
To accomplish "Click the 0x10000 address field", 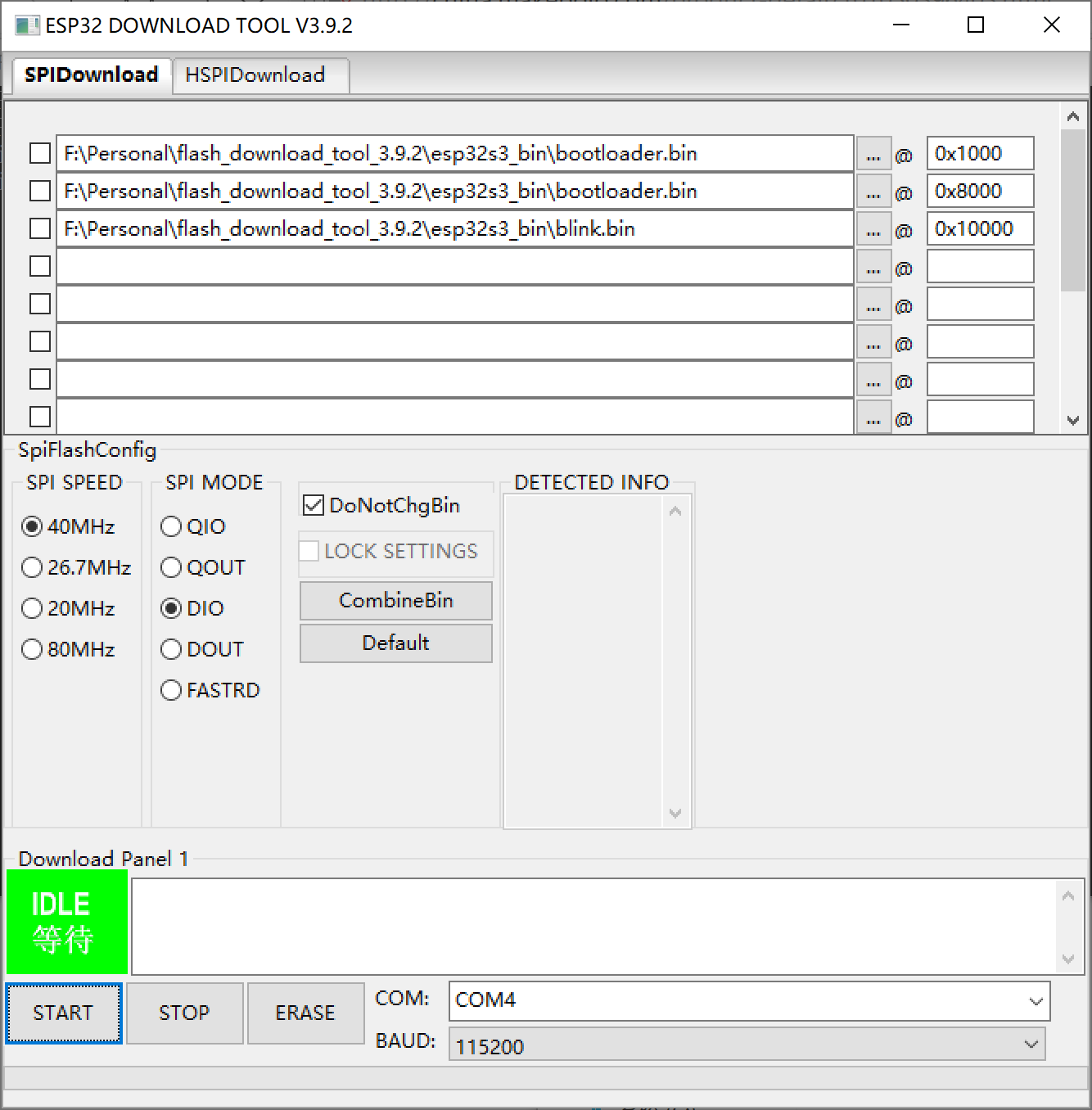I will pyautogui.click(x=980, y=228).
